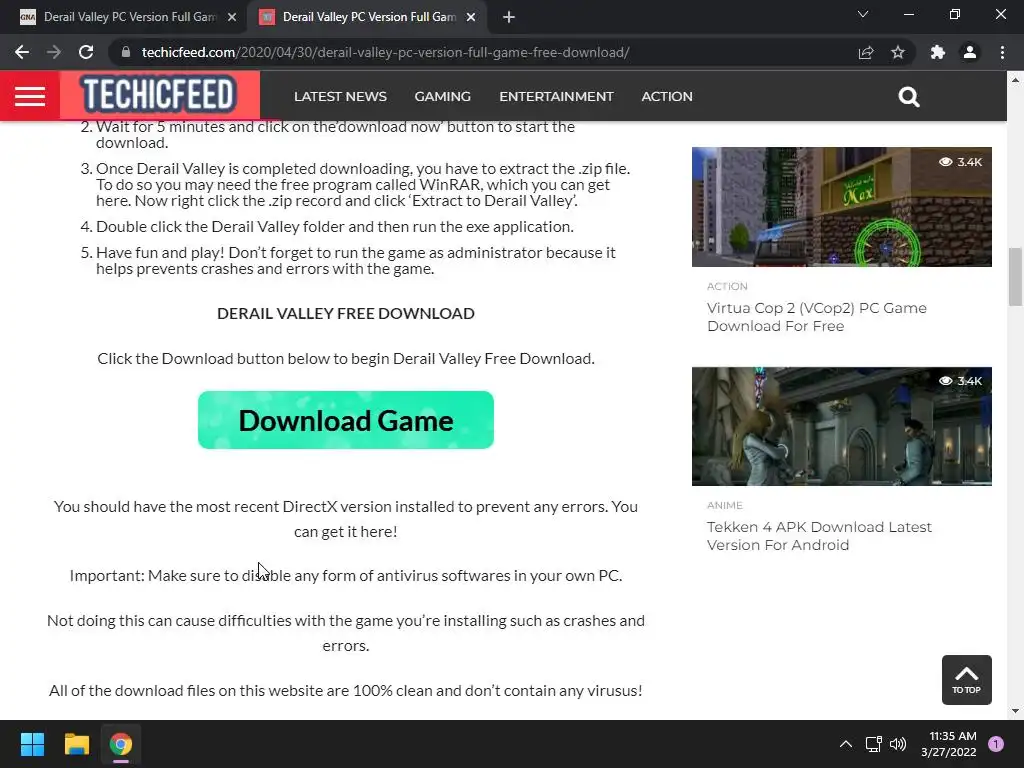Select the second Derail Valley tab

click(366, 17)
